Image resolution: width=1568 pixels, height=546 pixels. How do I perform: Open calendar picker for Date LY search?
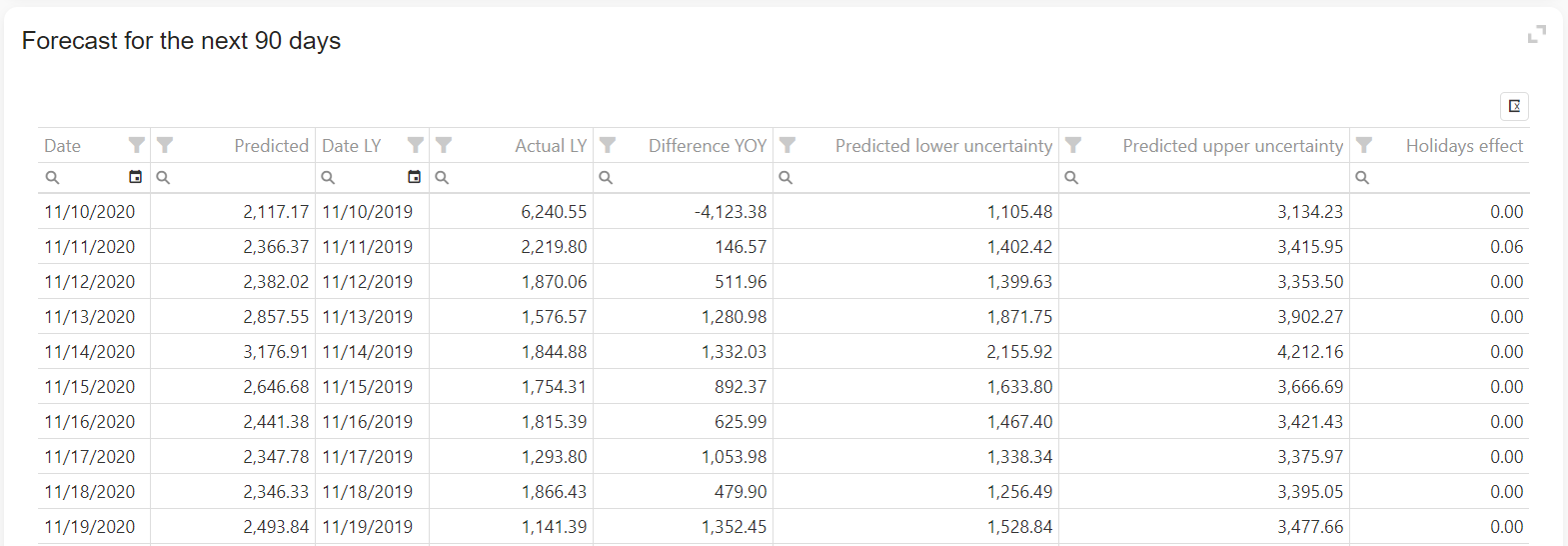[414, 177]
